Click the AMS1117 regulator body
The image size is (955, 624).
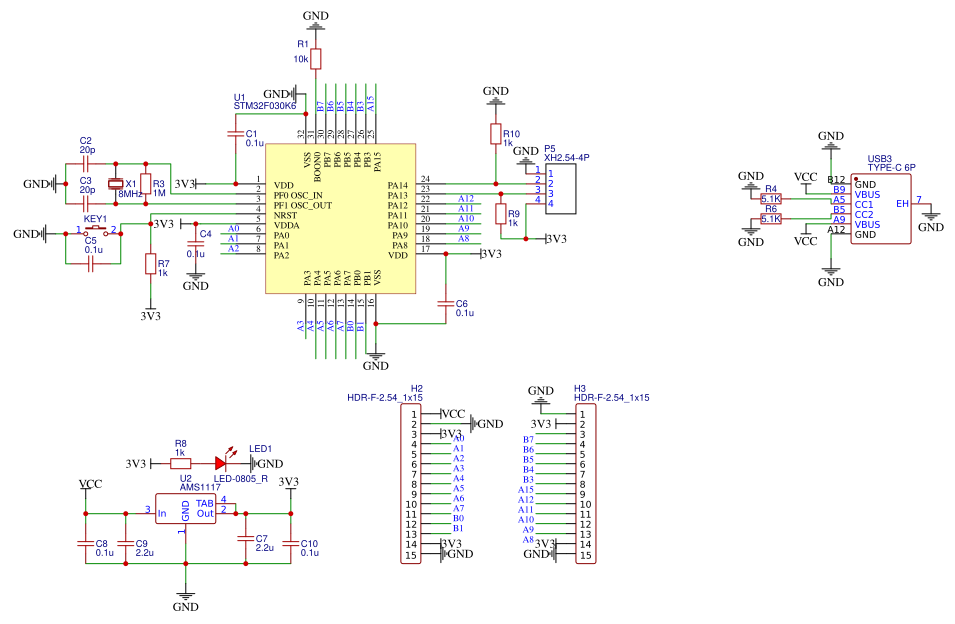(x=186, y=508)
